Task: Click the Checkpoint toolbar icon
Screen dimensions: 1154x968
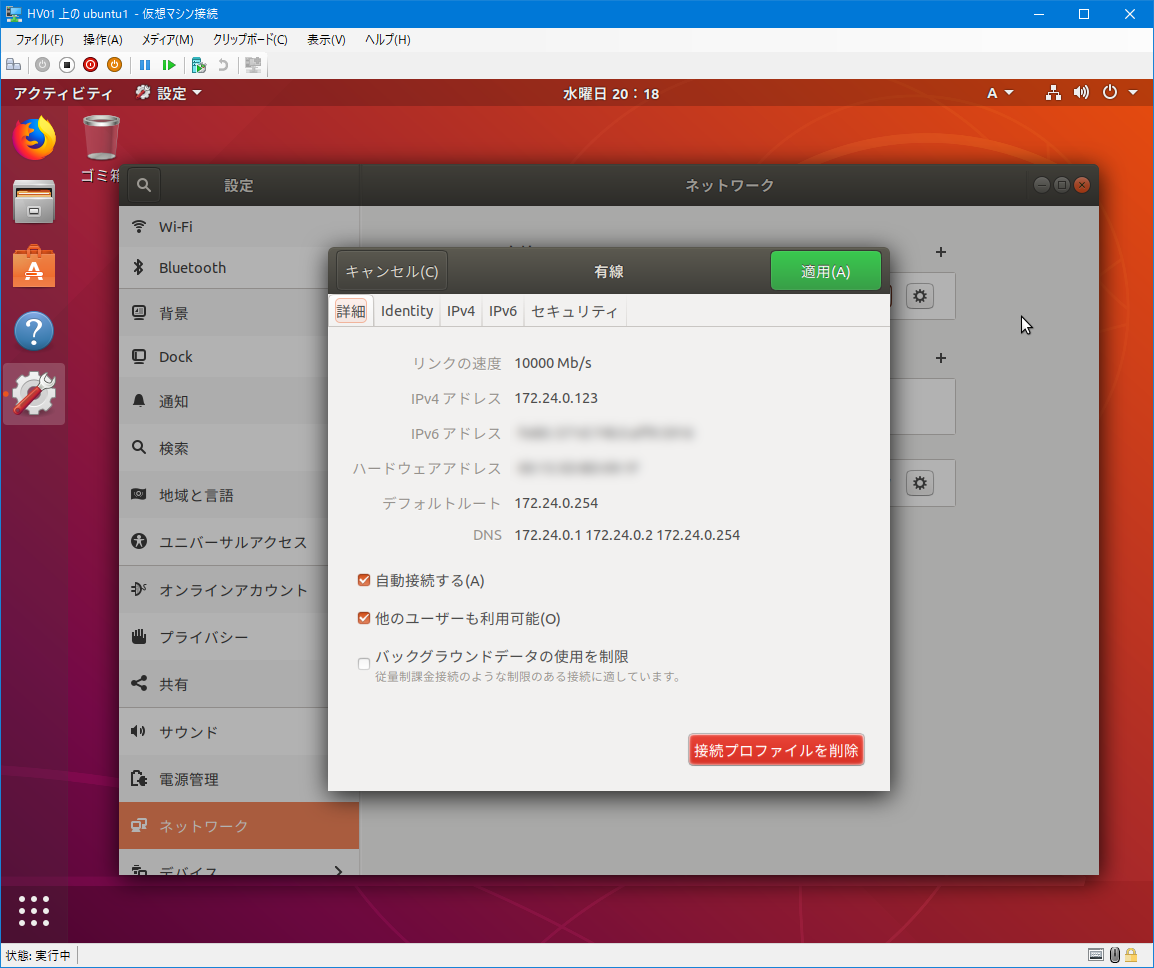Action: pyautogui.click(x=199, y=65)
